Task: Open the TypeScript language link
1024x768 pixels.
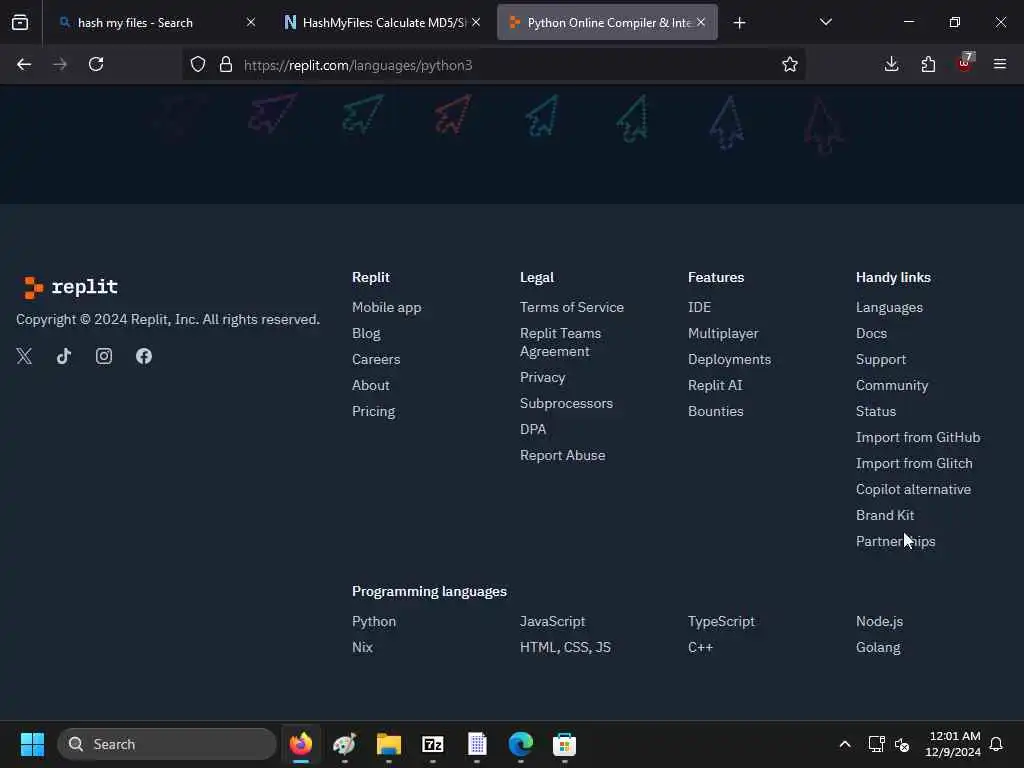Action: [721, 621]
